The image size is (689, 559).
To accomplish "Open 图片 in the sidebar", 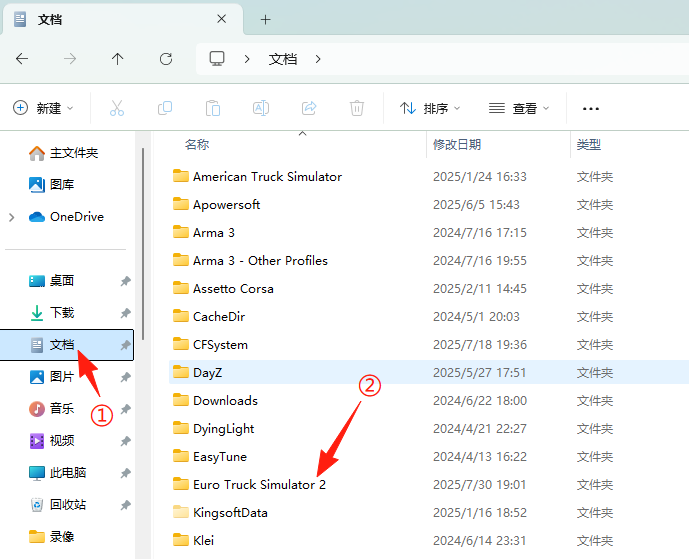I will tap(51, 377).
